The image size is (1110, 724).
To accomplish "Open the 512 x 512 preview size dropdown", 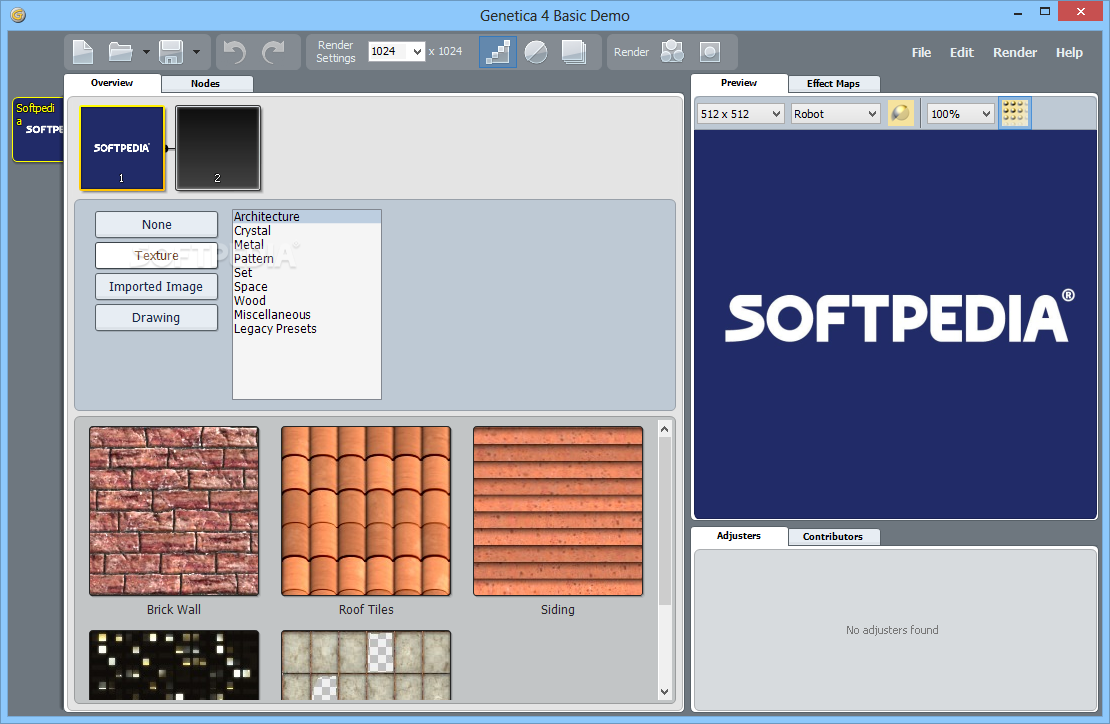I will [740, 114].
